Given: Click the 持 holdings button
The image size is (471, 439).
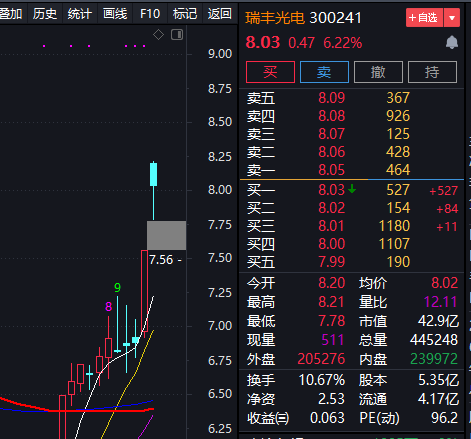Looking at the screenshot, I should [432, 72].
